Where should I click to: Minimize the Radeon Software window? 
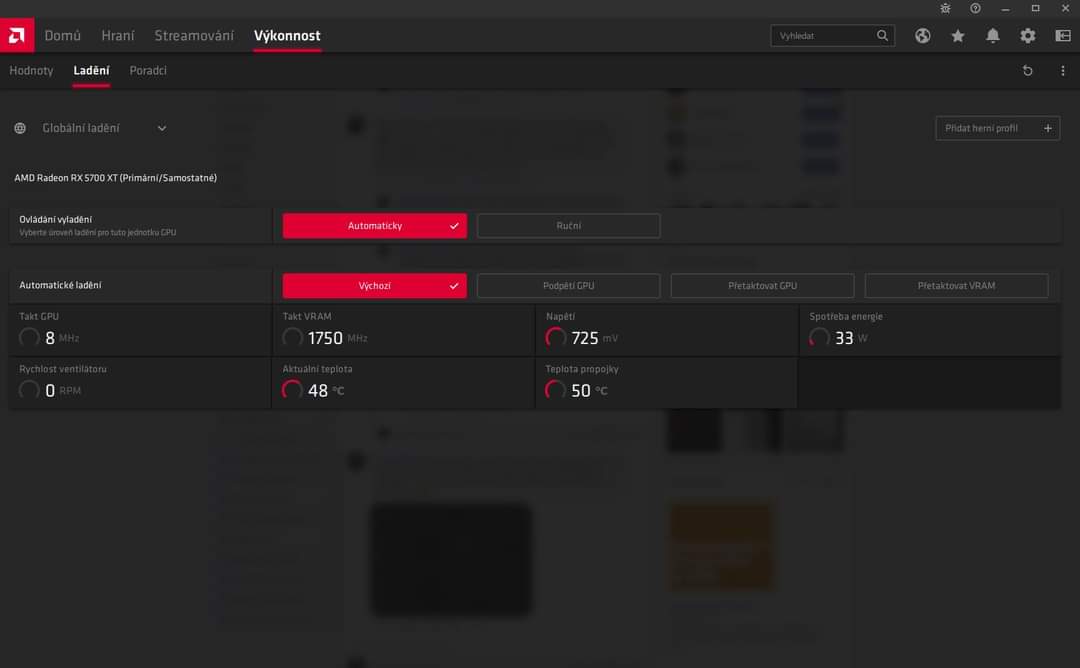tap(1005, 8)
